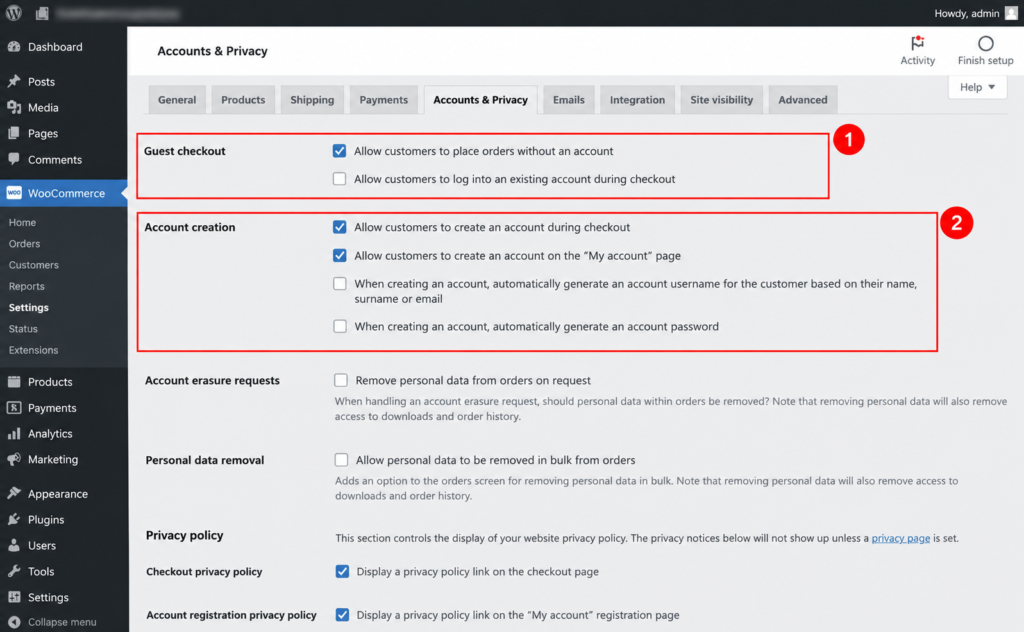Switch to the Products settings tab

point(243,100)
